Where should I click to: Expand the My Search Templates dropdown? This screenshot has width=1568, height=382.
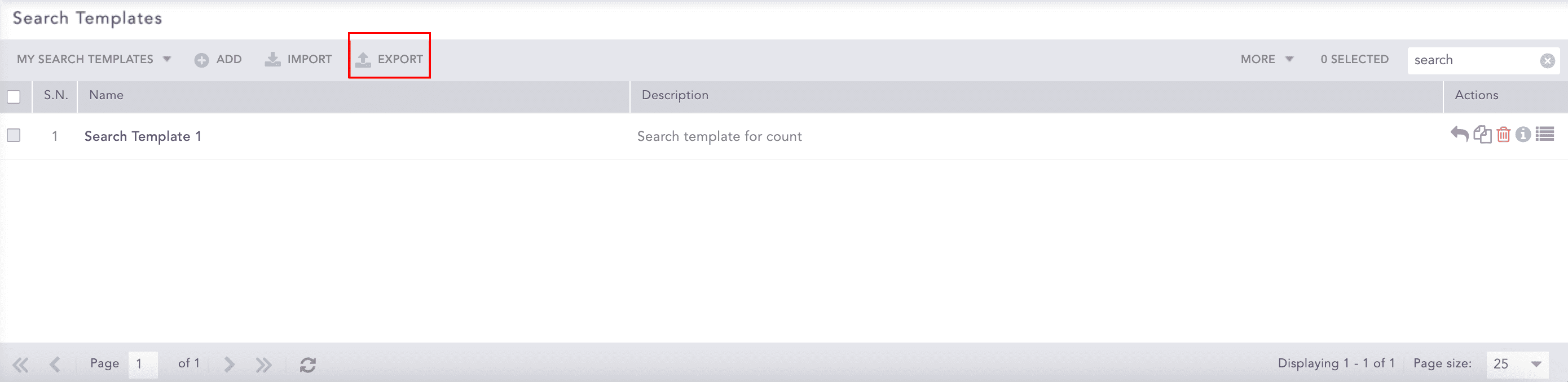(x=94, y=60)
